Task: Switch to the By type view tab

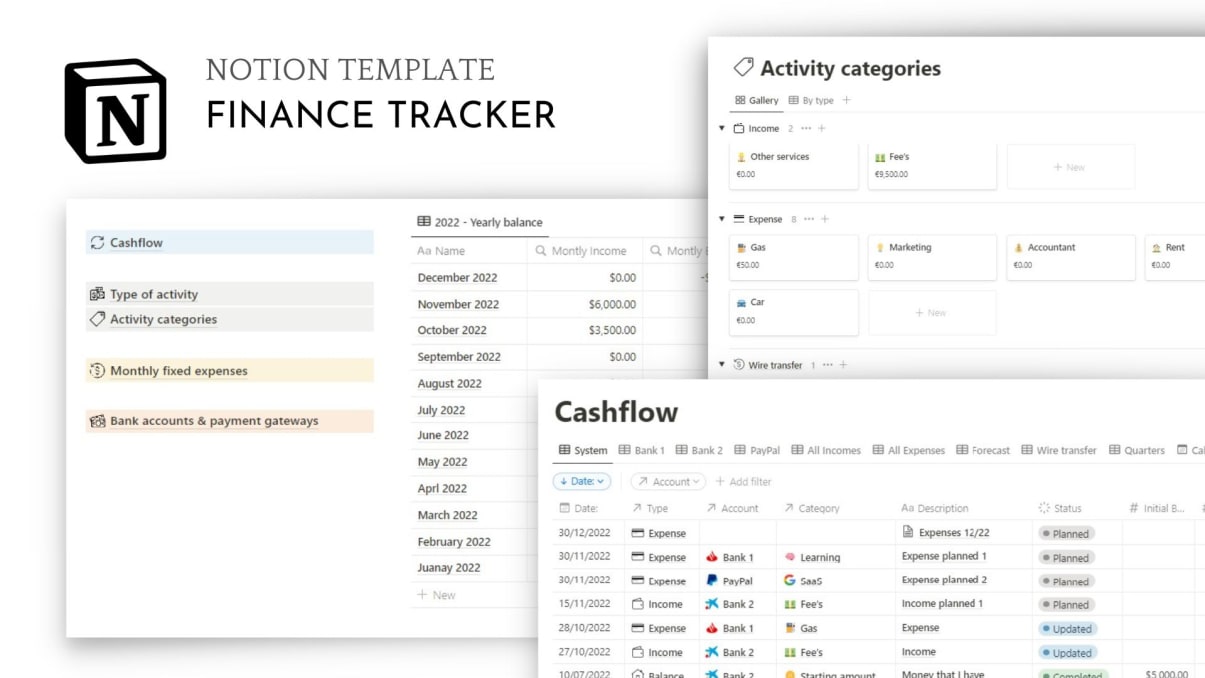Action: [x=811, y=100]
